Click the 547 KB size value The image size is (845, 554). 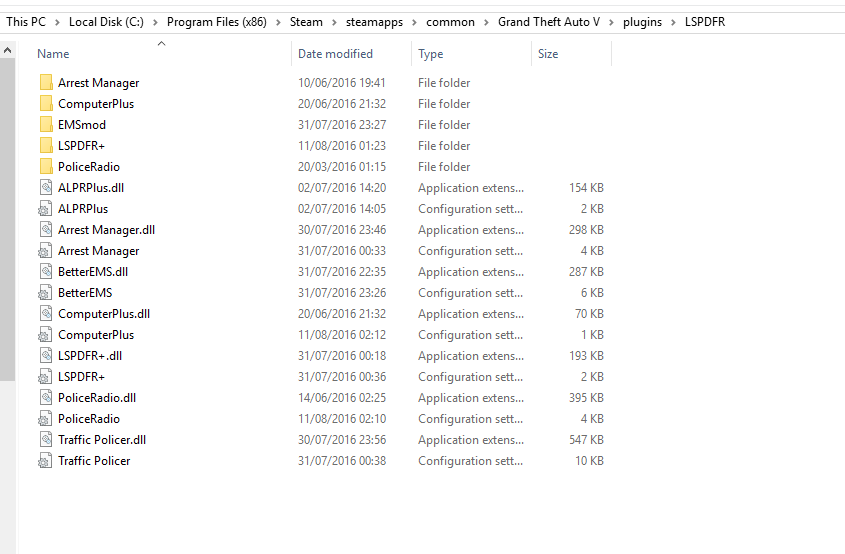(586, 440)
